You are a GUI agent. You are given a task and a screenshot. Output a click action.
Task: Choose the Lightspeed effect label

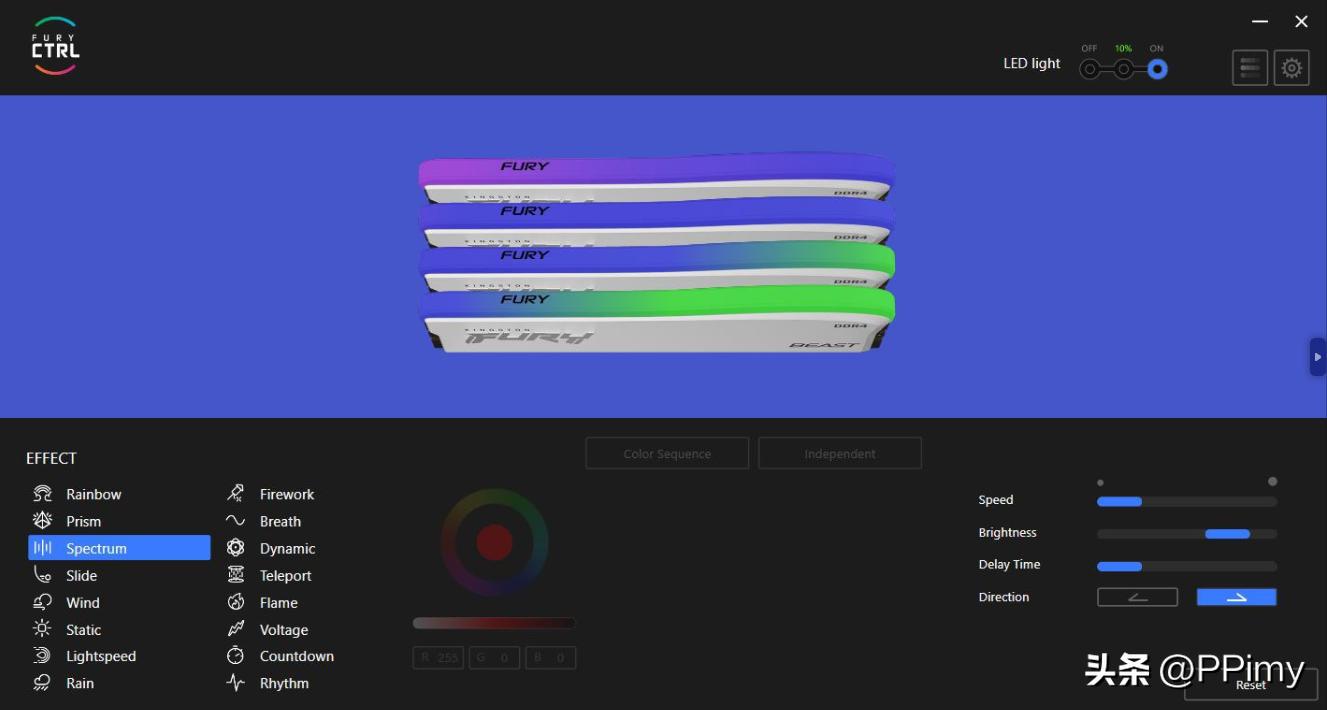click(101, 656)
